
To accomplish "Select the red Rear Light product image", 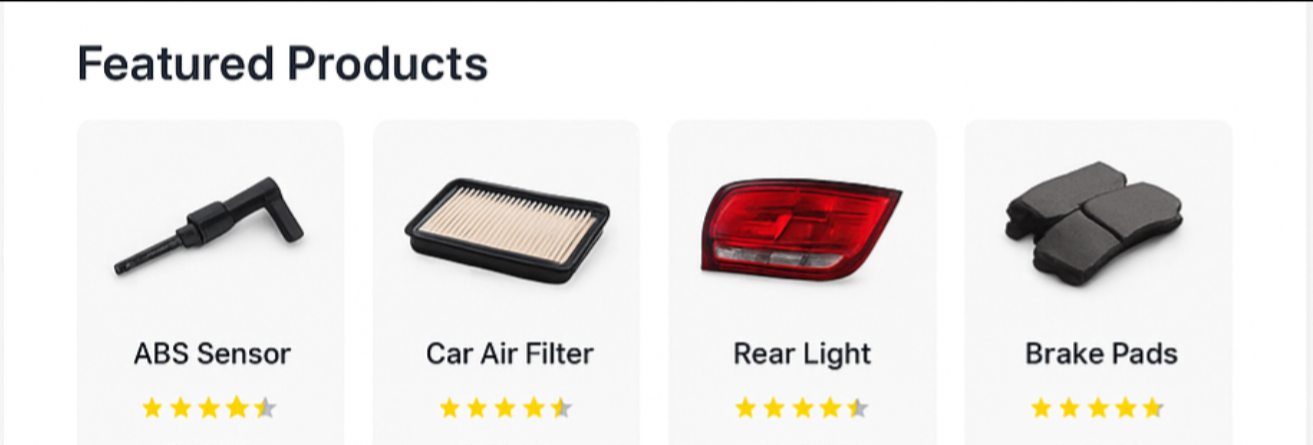I will coord(800,229).
